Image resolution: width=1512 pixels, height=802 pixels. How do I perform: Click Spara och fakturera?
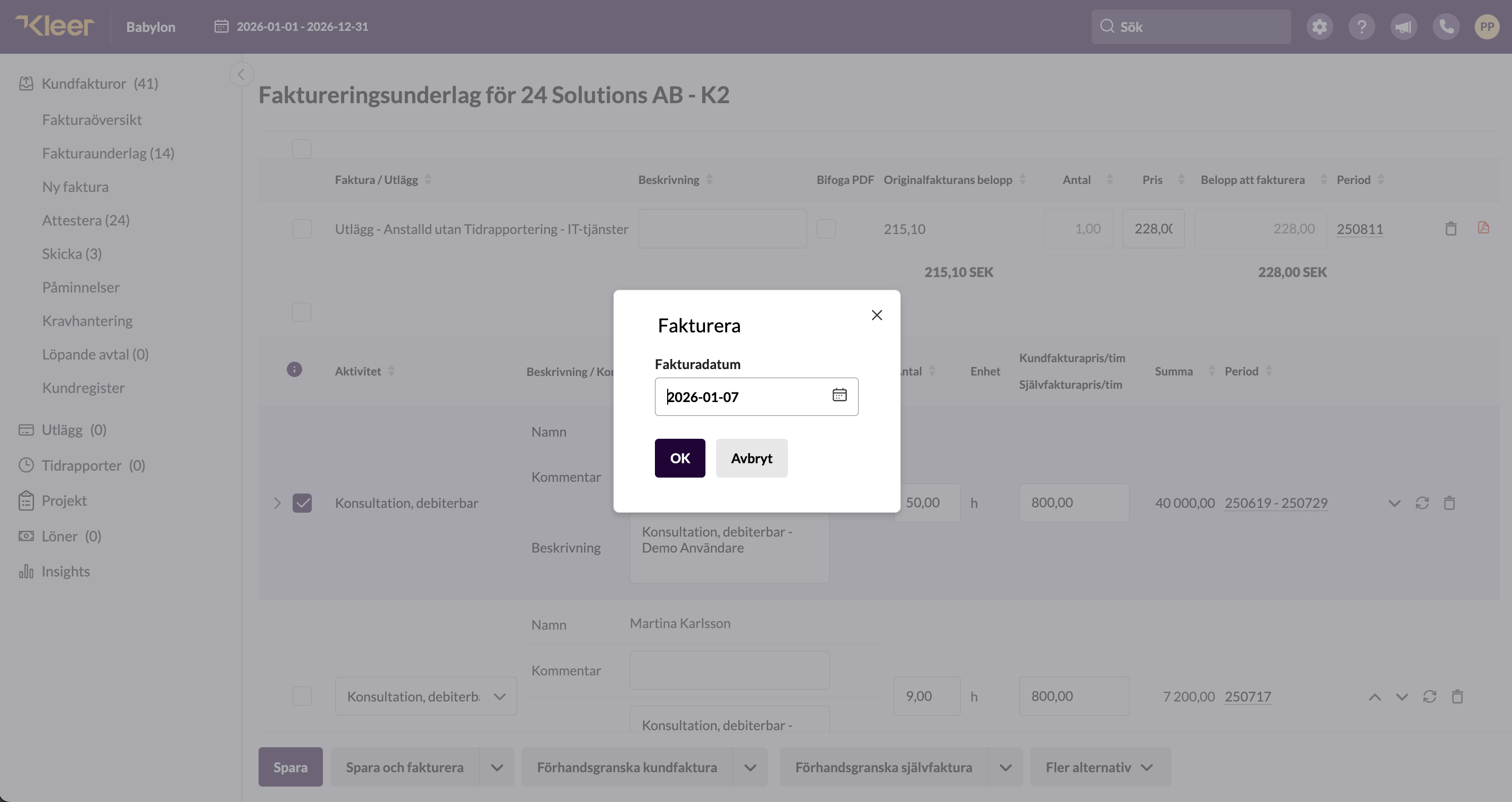coord(404,767)
